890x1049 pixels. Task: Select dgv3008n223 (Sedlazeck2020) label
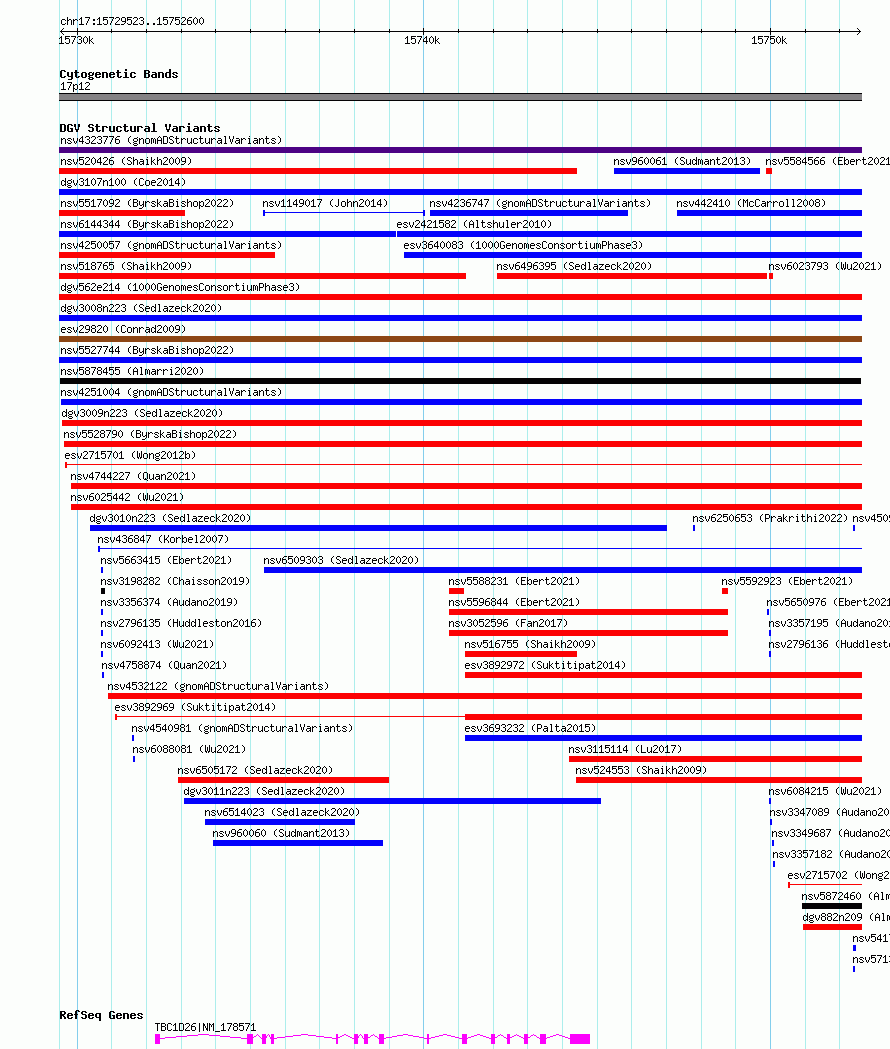141,308
